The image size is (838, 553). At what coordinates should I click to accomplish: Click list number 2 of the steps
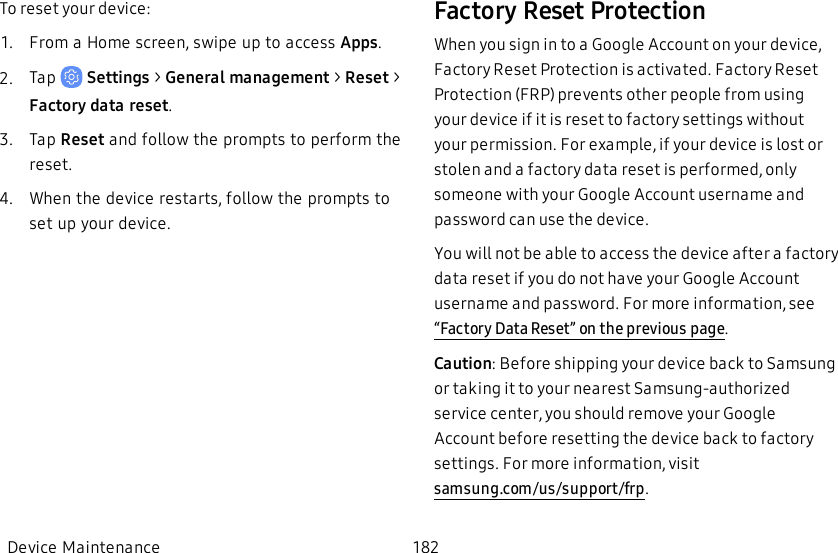point(7,78)
